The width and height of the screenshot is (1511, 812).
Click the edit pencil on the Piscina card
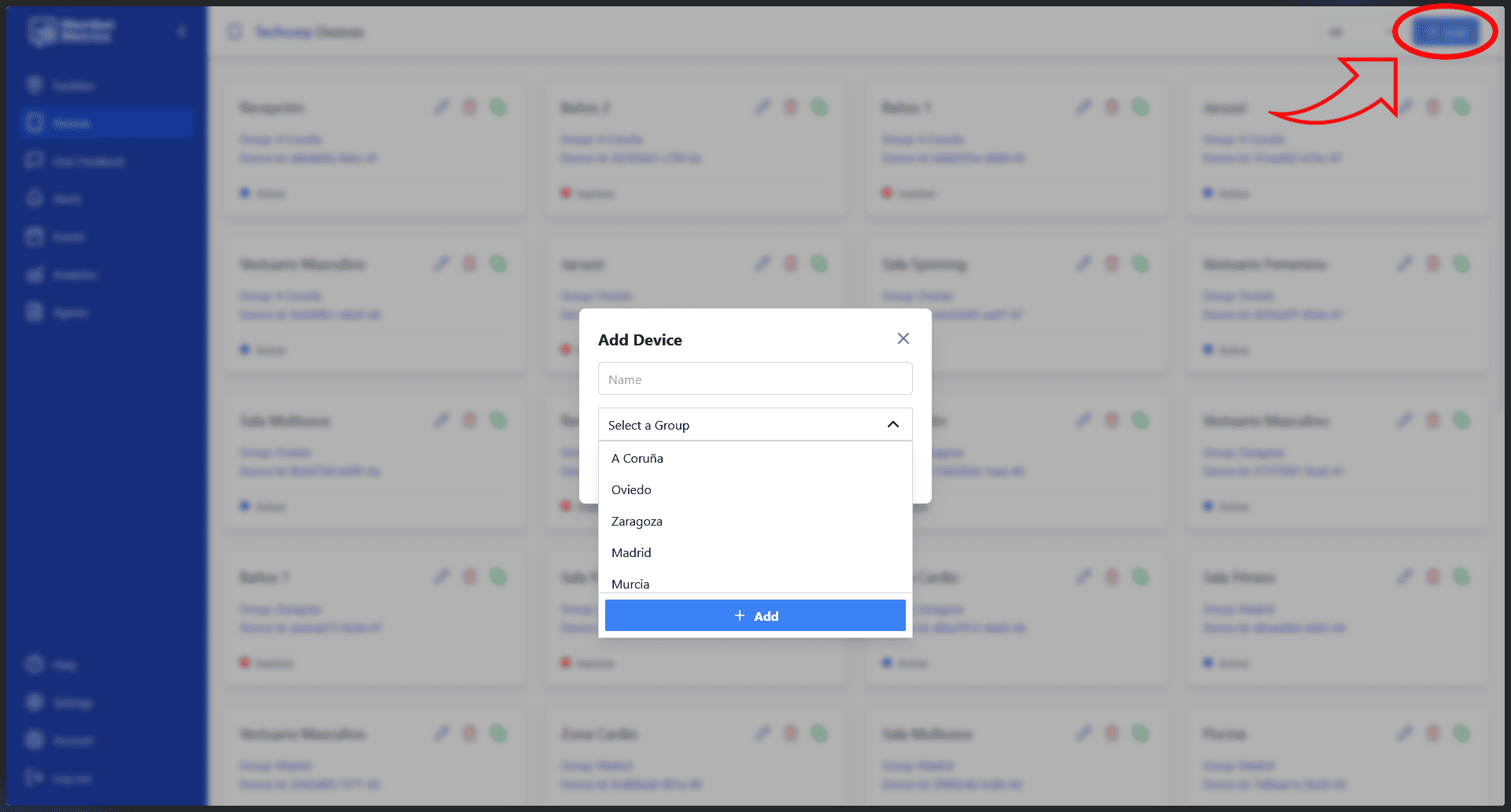pos(1404,733)
